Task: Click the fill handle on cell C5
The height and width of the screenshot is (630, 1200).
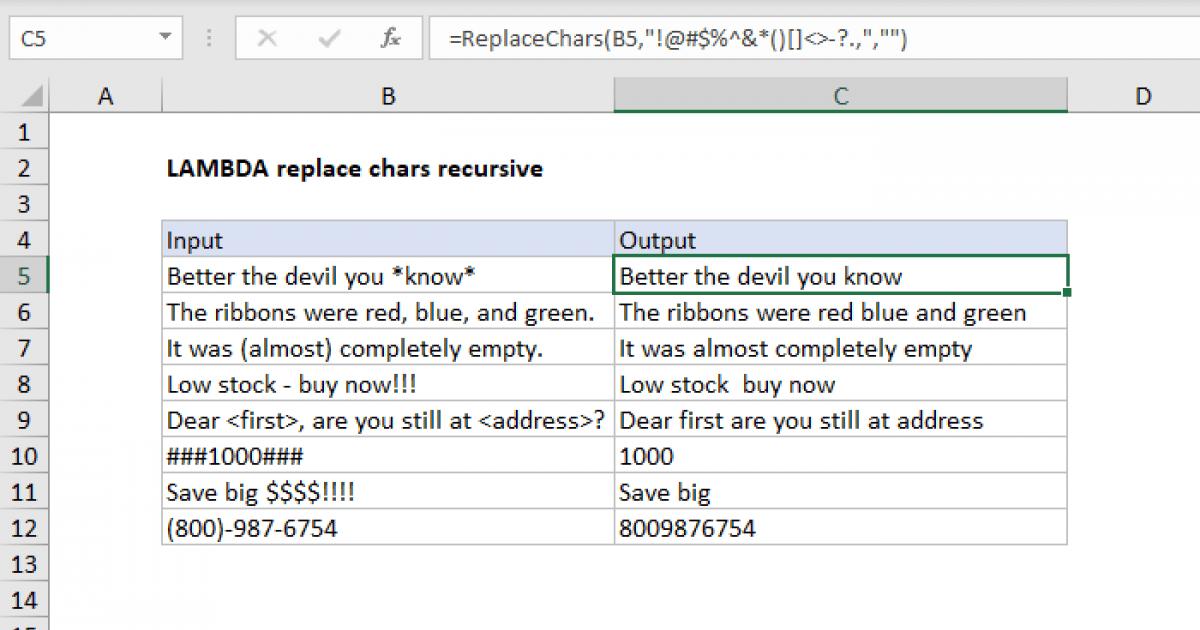Action: pos(1066,290)
